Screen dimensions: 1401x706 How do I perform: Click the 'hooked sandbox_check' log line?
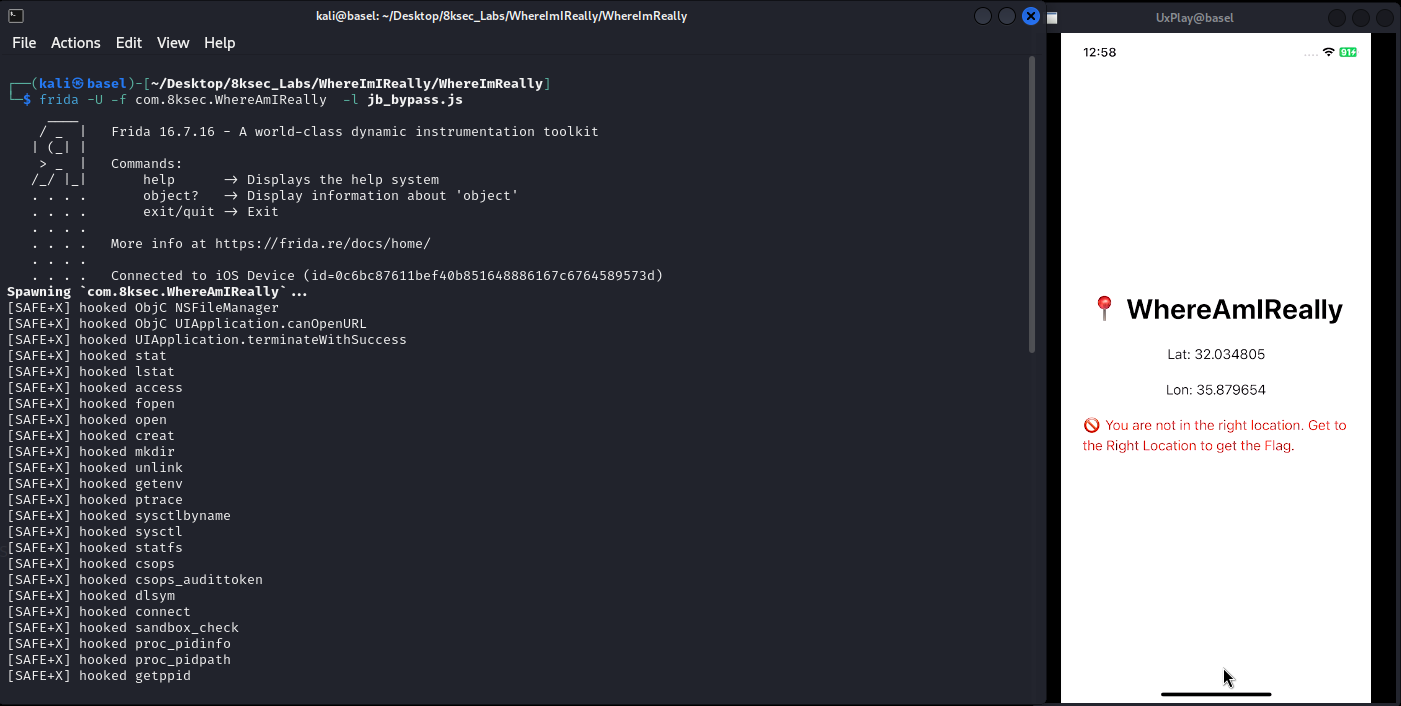click(123, 628)
